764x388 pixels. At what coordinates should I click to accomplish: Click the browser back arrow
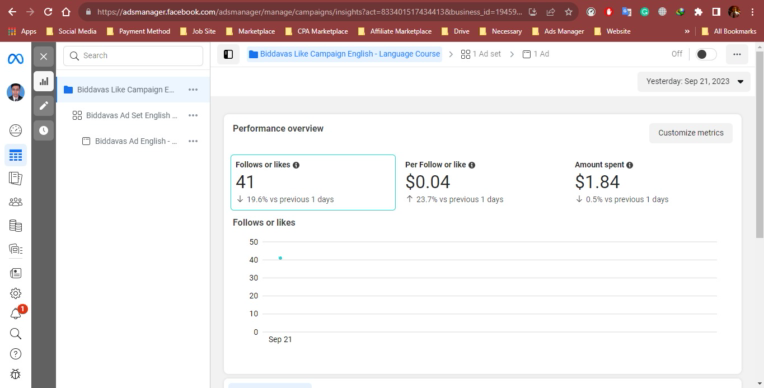pos(12,12)
